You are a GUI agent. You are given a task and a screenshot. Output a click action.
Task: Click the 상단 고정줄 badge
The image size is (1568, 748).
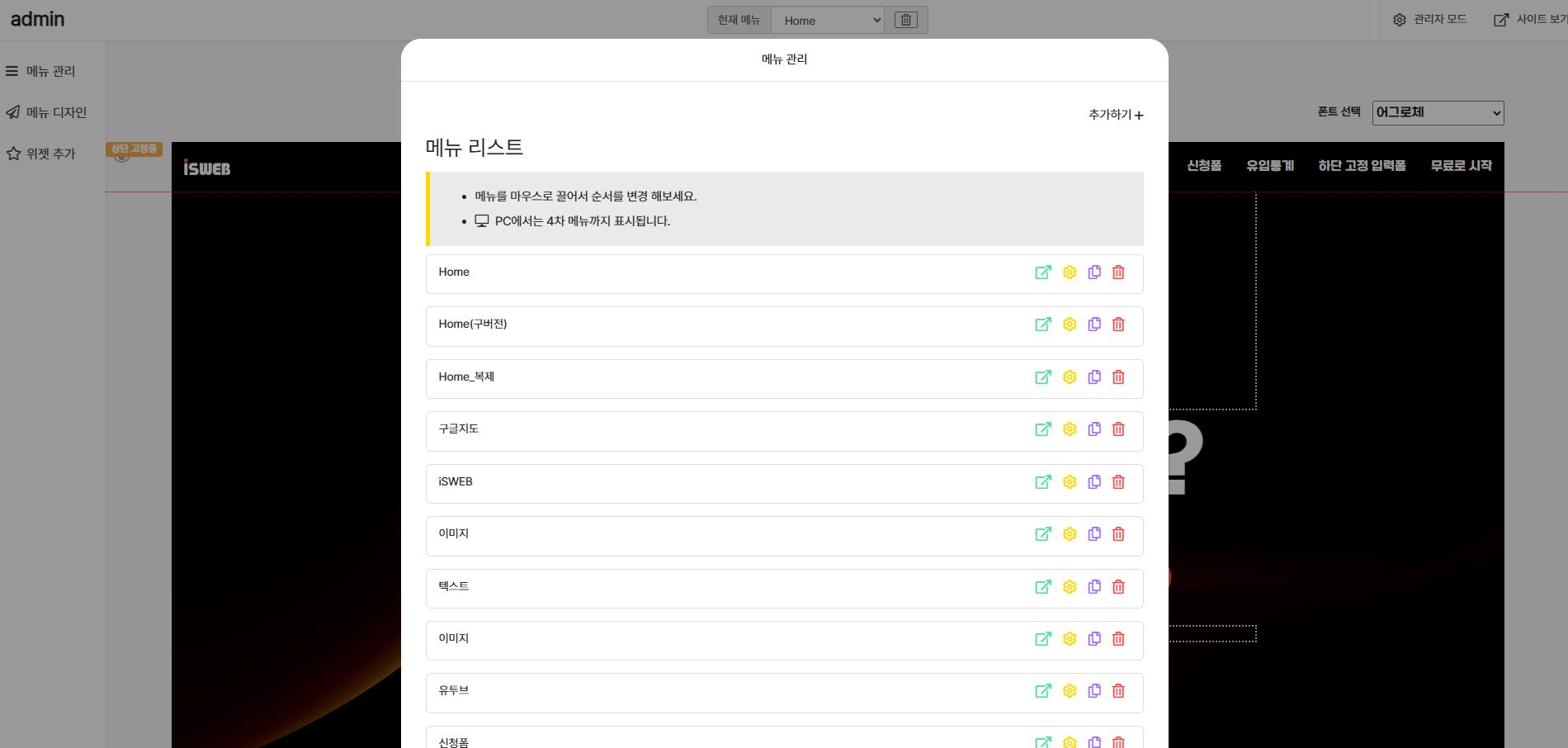tap(134, 149)
